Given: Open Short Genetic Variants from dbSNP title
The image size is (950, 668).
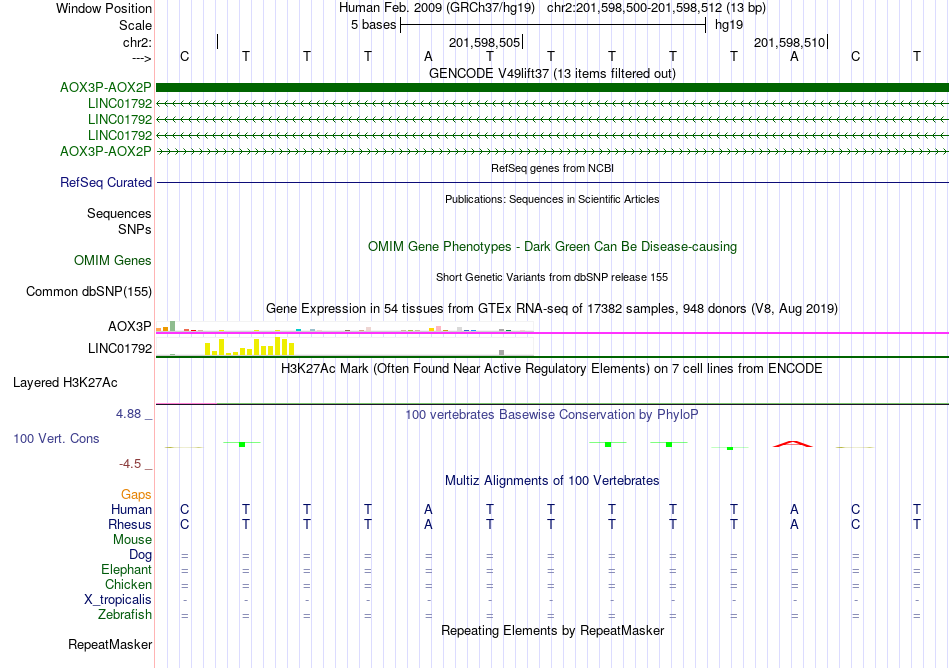Looking at the screenshot, I should [x=552, y=277].
